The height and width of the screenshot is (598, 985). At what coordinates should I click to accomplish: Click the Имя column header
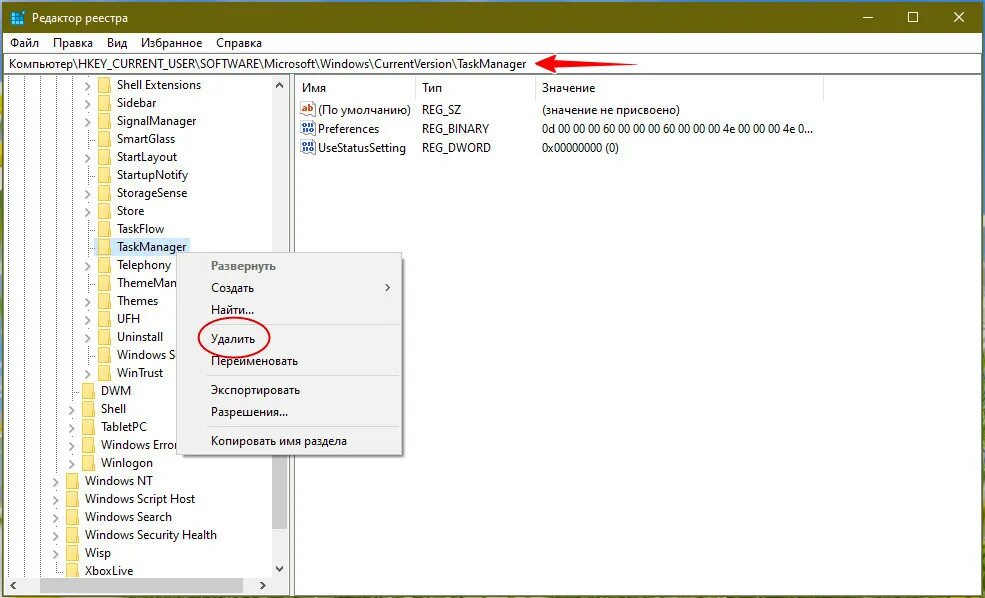(x=355, y=88)
